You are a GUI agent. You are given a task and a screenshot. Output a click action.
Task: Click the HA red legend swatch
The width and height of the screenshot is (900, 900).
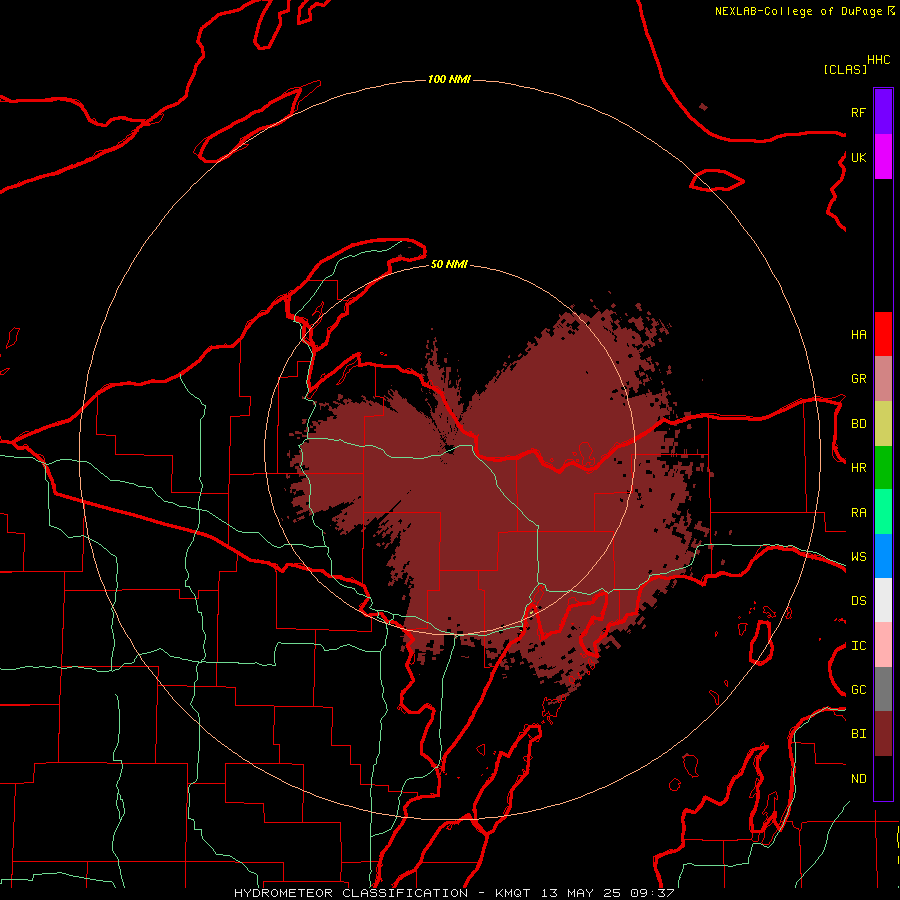[883, 334]
